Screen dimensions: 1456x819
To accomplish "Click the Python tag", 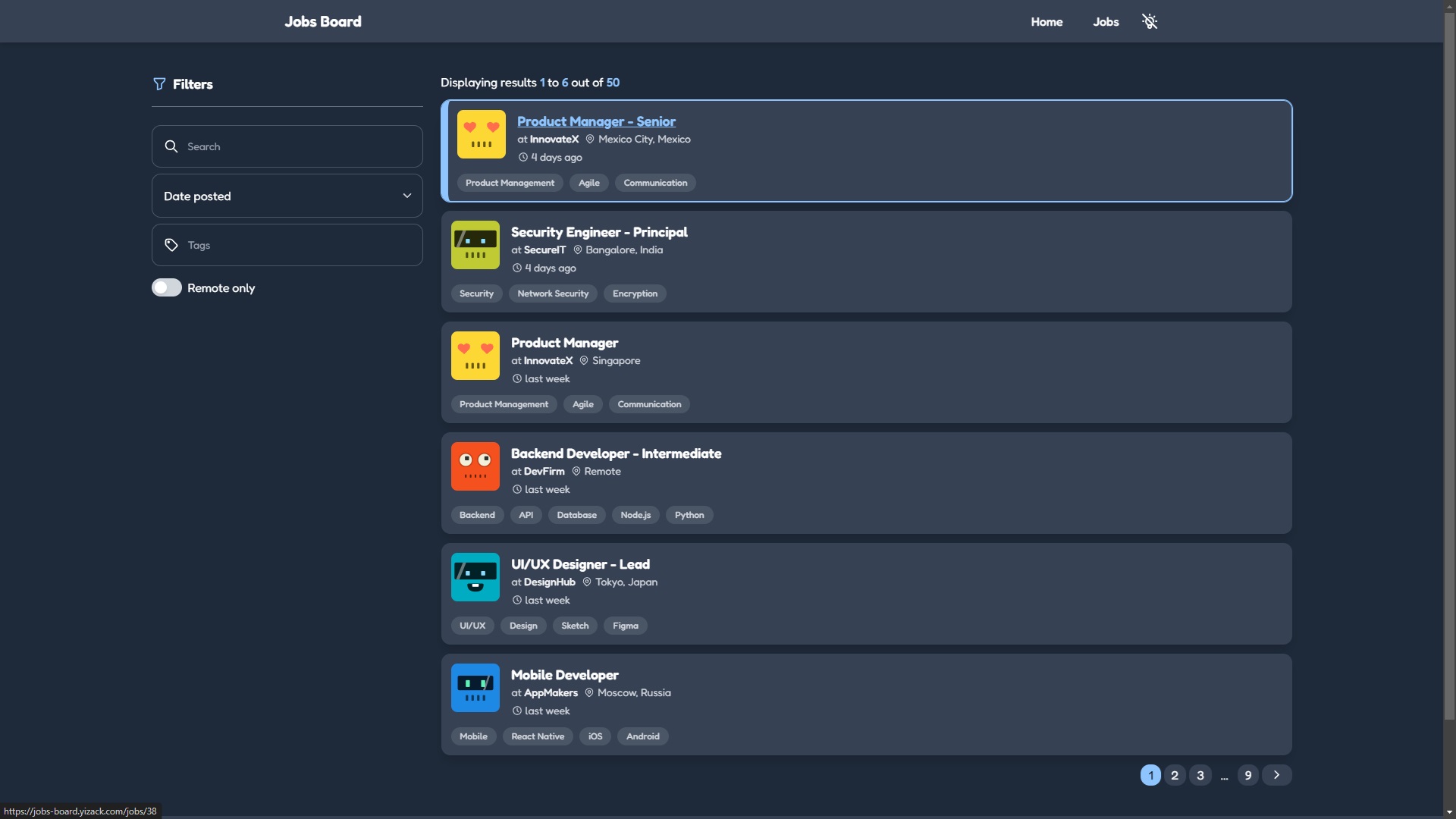I will [x=689, y=515].
